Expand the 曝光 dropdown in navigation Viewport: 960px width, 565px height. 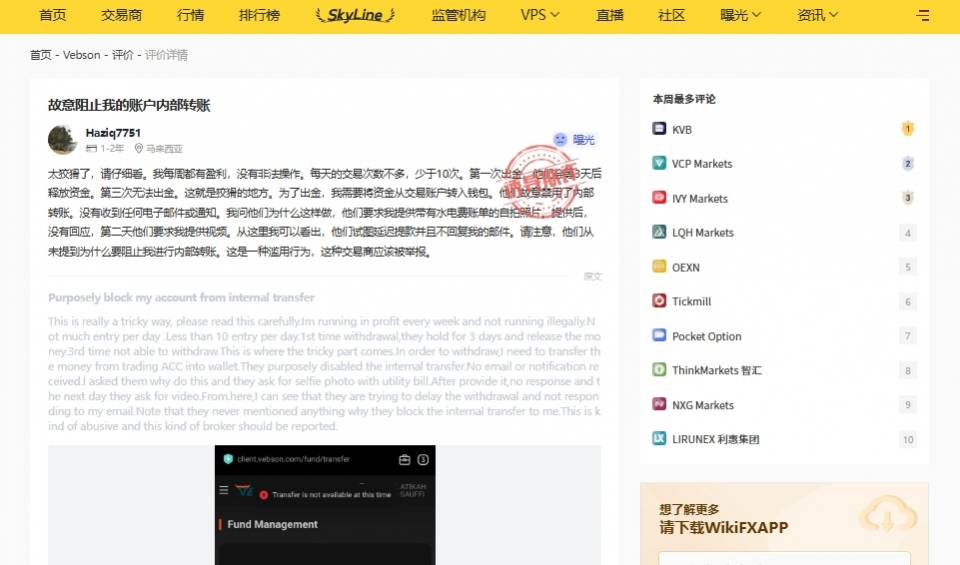[740, 15]
